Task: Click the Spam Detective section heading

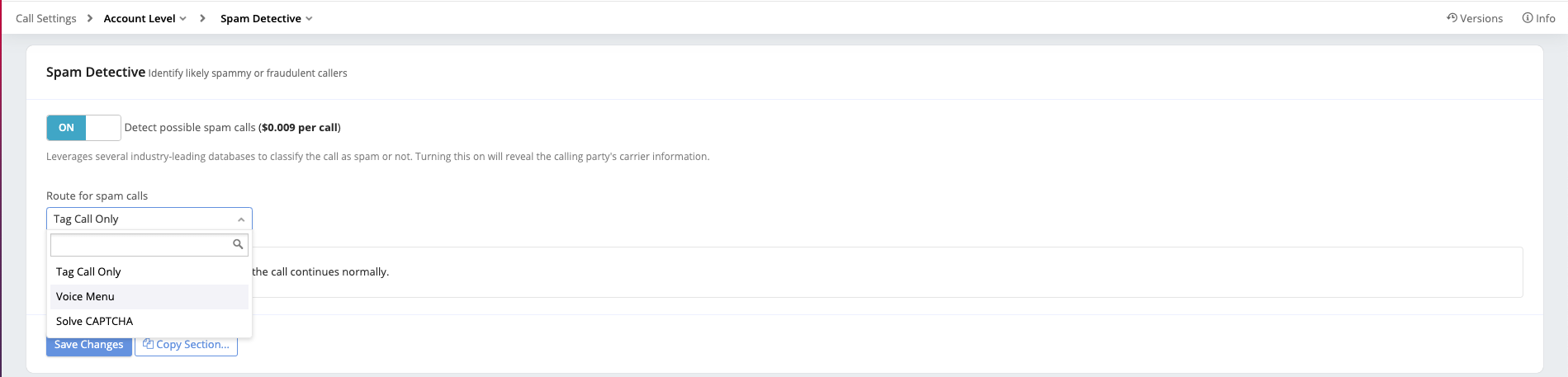Action: (x=96, y=73)
